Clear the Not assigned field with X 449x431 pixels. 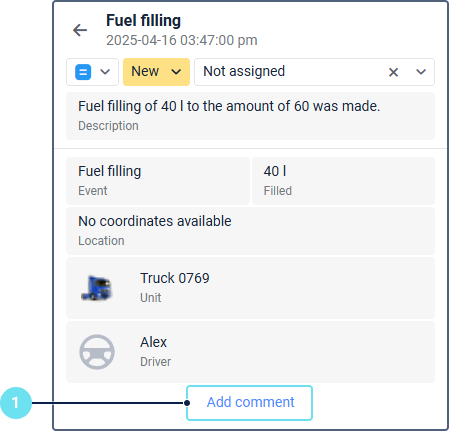(x=393, y=72)
